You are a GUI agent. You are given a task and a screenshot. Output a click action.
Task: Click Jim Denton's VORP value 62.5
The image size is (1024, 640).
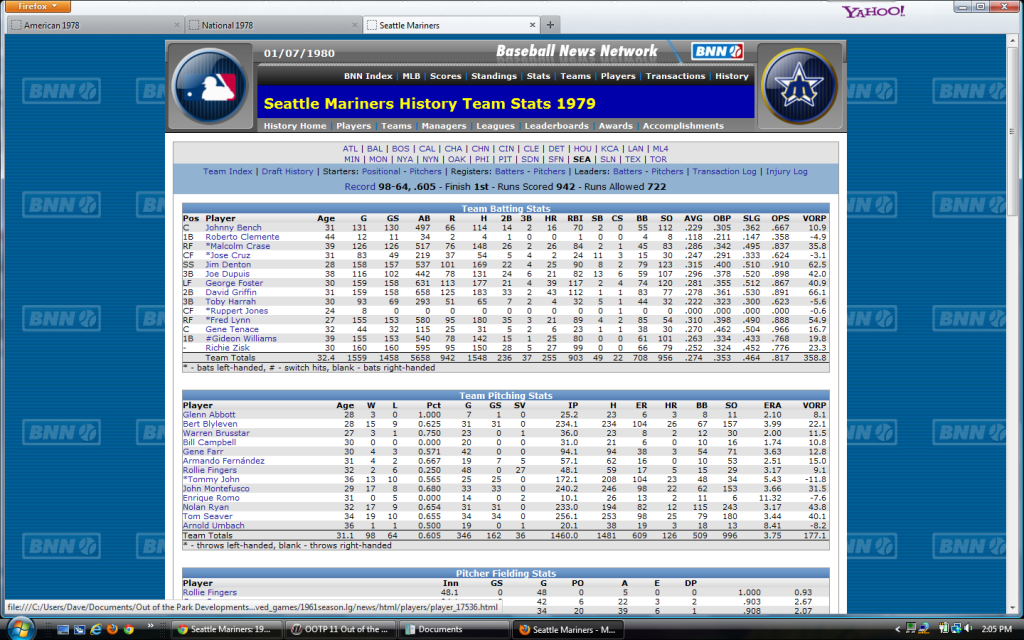click(817, 265)
